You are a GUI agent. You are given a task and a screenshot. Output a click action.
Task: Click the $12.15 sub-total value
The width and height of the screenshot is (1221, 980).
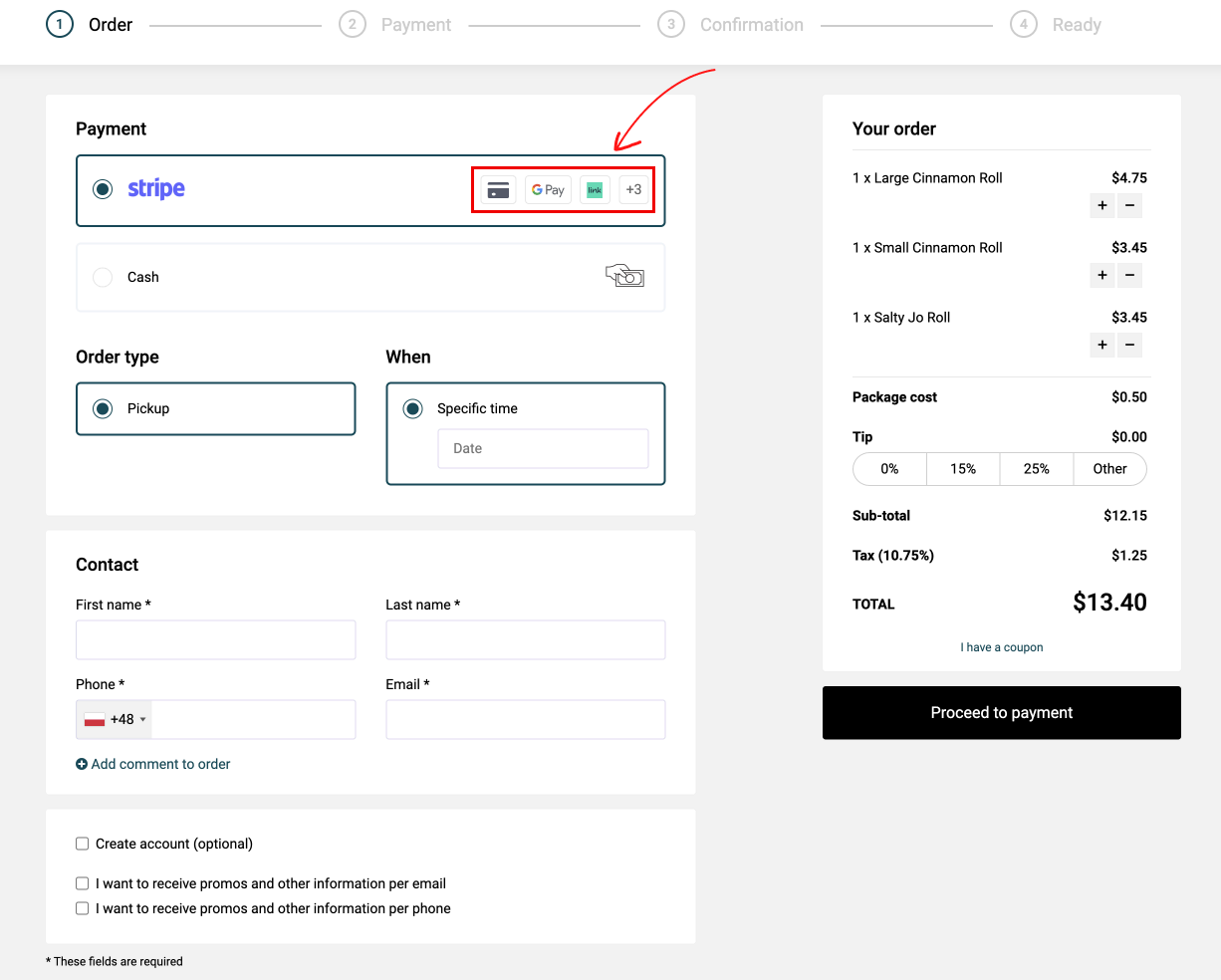click(x=1125, y=516)
